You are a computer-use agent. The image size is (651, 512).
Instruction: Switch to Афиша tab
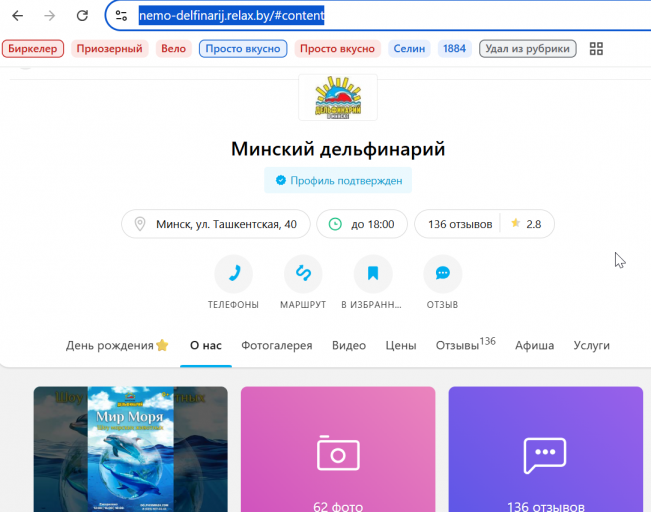click(535, 345)
